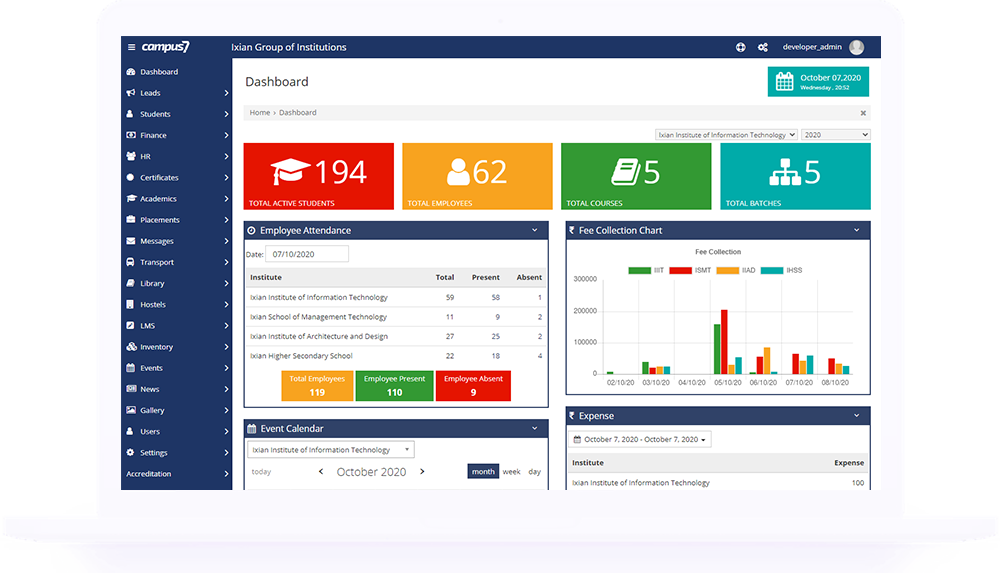Switch calendar to day view

click(x=534, y=472)
